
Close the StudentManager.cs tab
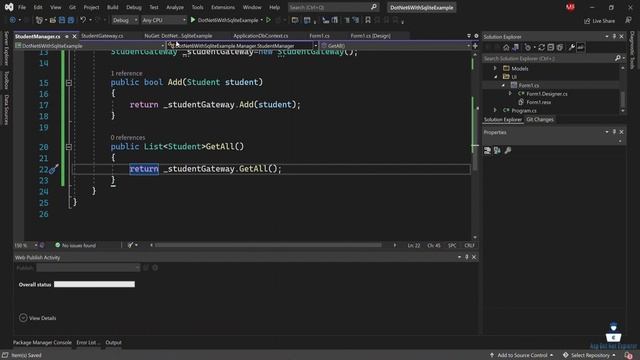point(74,36)
